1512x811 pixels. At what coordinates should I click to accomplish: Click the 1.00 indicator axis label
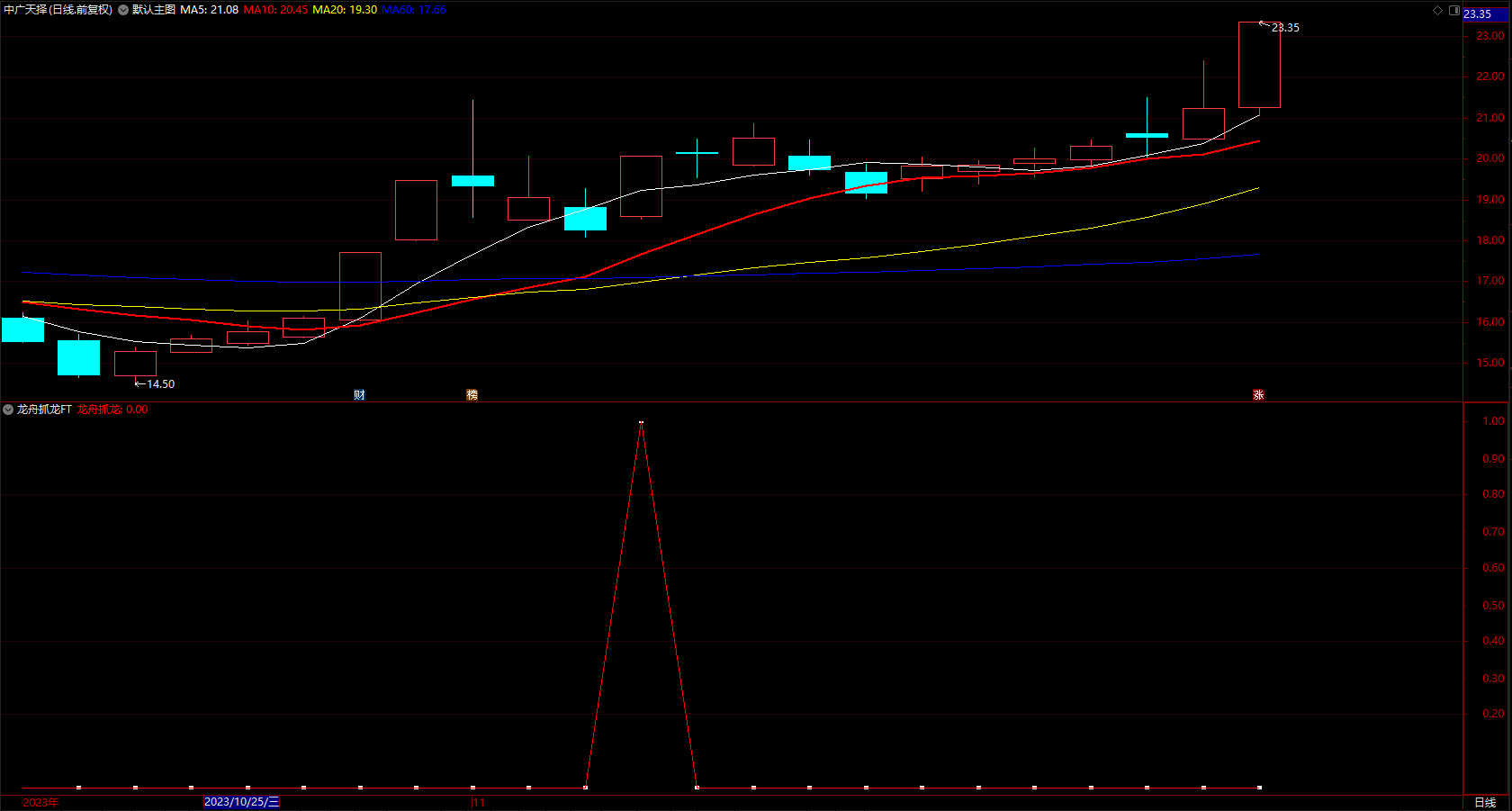click(x=1493, y=421)
